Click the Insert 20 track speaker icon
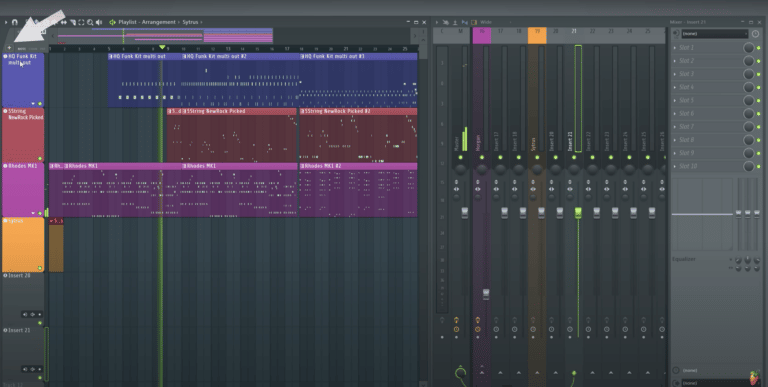 coord(24,314)
